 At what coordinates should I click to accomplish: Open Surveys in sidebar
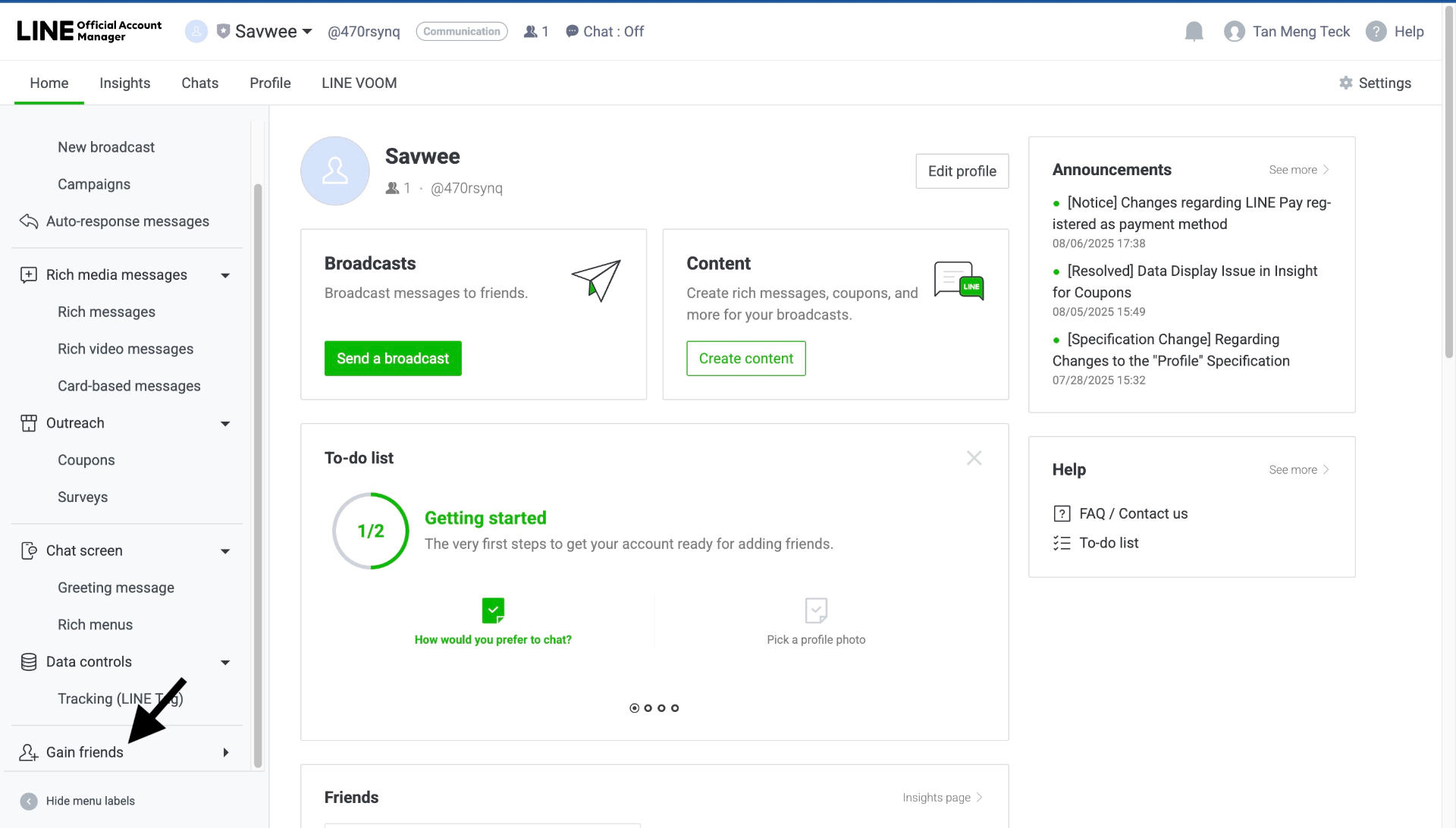pyautogui.click(x=83, y=497)
